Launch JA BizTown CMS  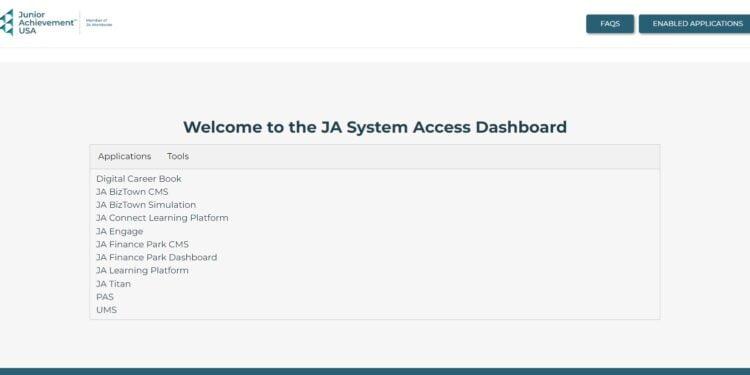tap(132, 192)
